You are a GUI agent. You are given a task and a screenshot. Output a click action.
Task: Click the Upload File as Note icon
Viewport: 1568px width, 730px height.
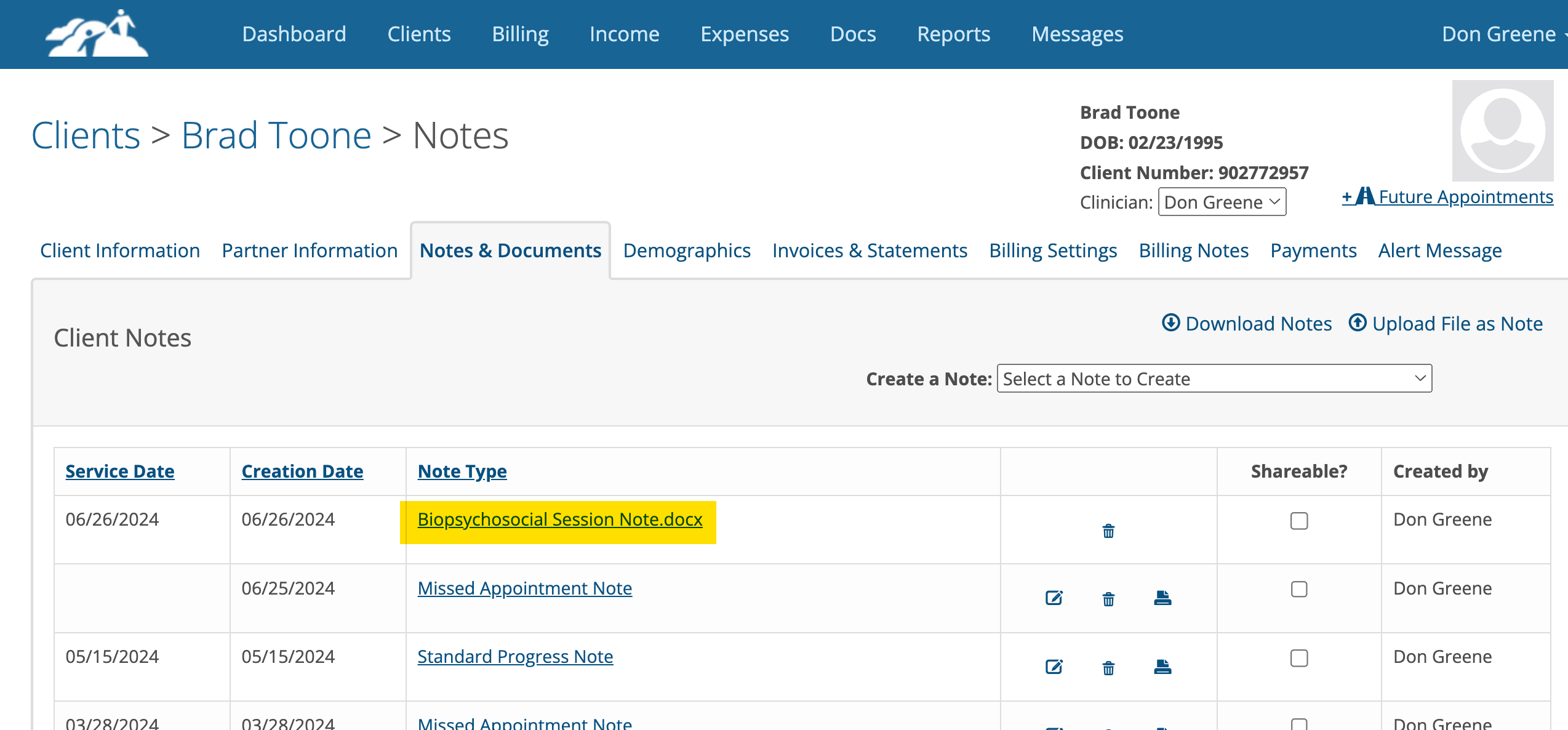click(1358, 323)
